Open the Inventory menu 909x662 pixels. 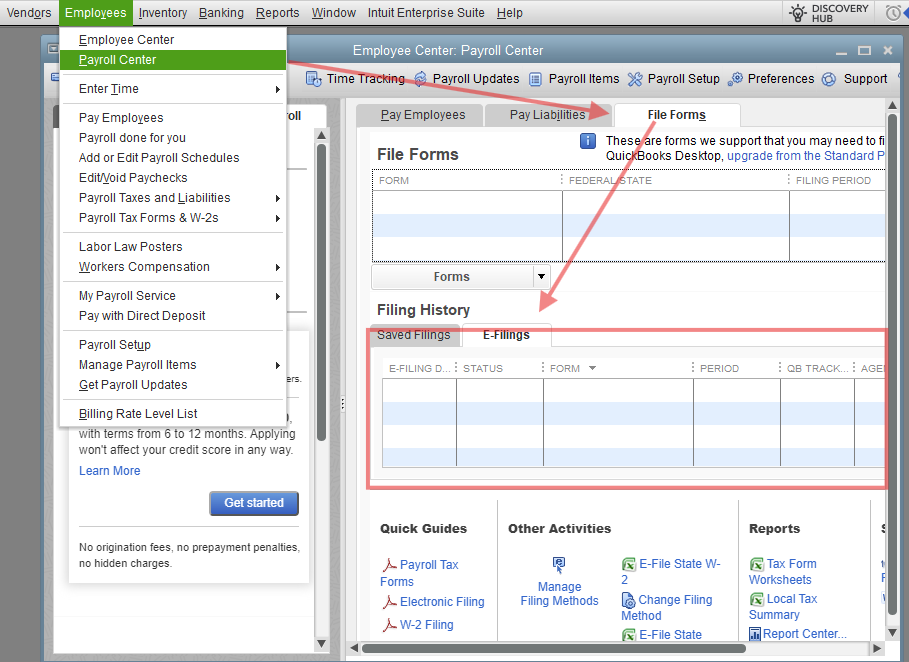(162, 12)
